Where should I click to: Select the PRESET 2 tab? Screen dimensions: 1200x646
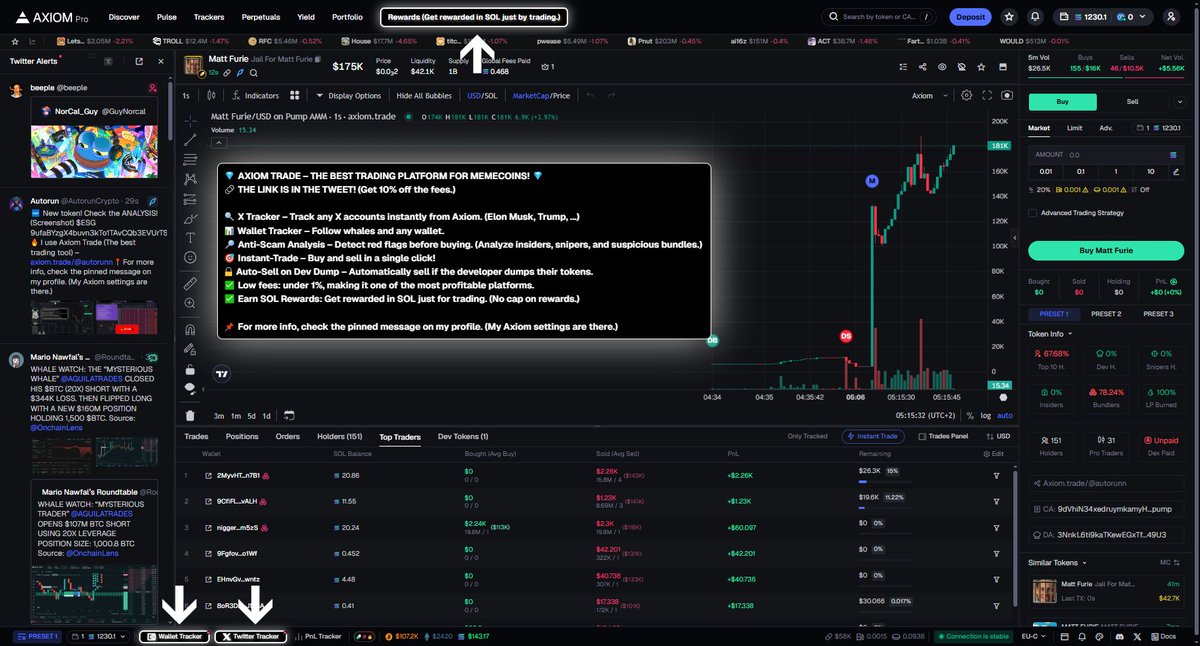[x=1105, y=314]
